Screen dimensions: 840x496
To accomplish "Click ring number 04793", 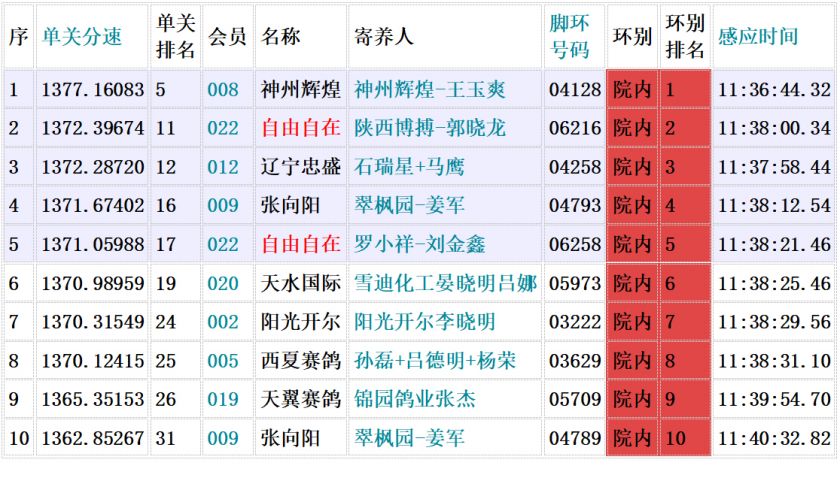I will [575, 205].
